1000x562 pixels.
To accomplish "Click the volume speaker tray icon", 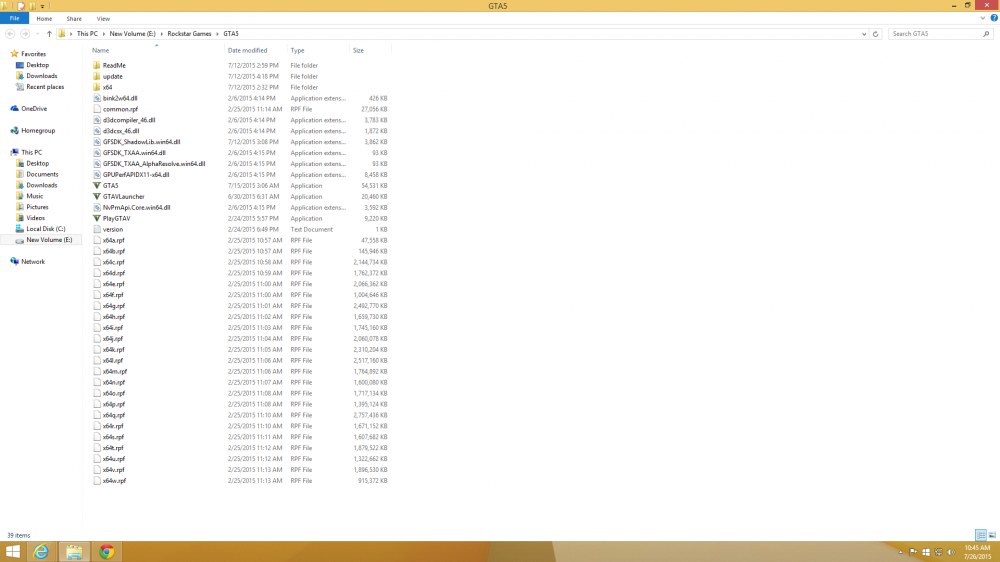I will tap(951, 552).
